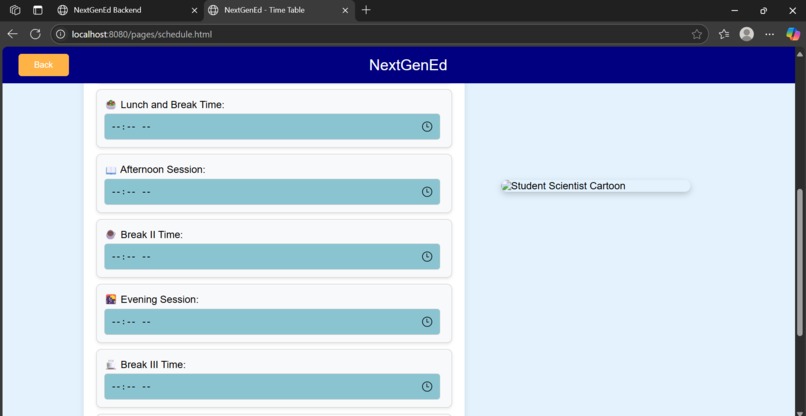Open clock picker for Afternoon Session
The image size is (806, 416).
427,192
